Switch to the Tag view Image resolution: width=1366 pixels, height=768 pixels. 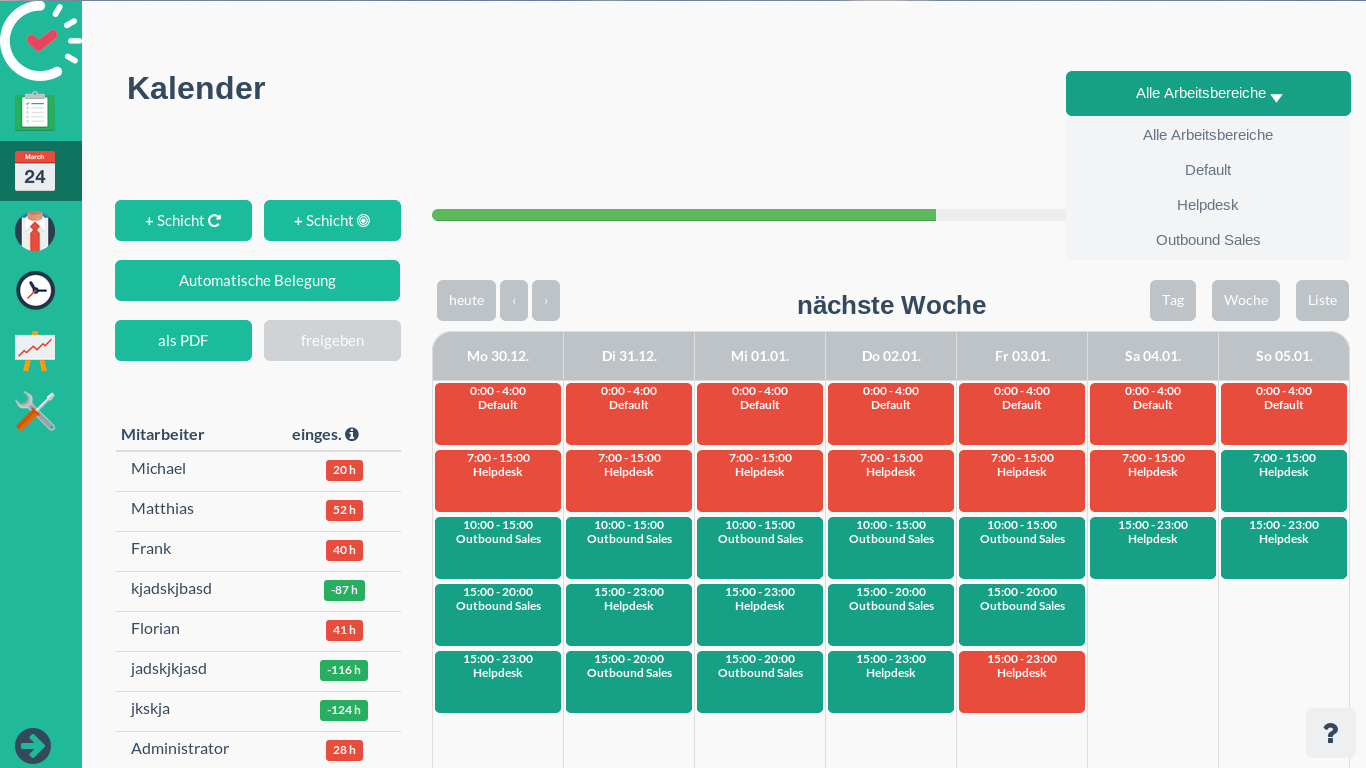tap(1173, 300)
